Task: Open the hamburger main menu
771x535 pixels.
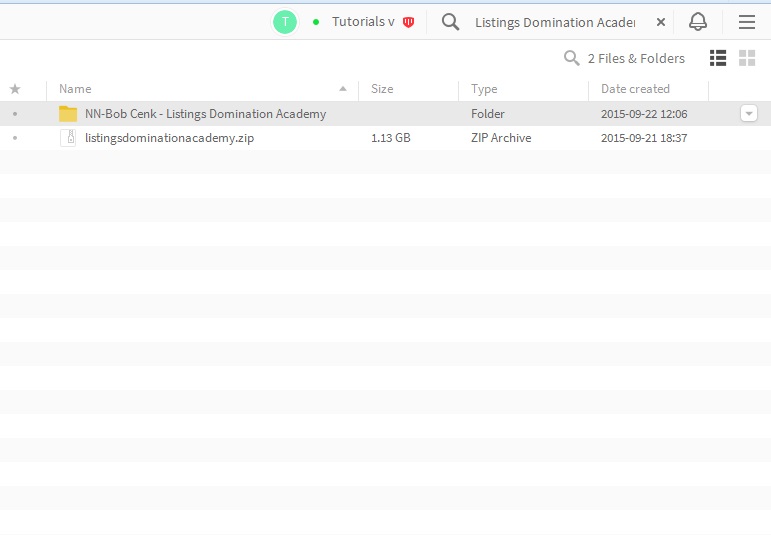Action: (746, 22)
